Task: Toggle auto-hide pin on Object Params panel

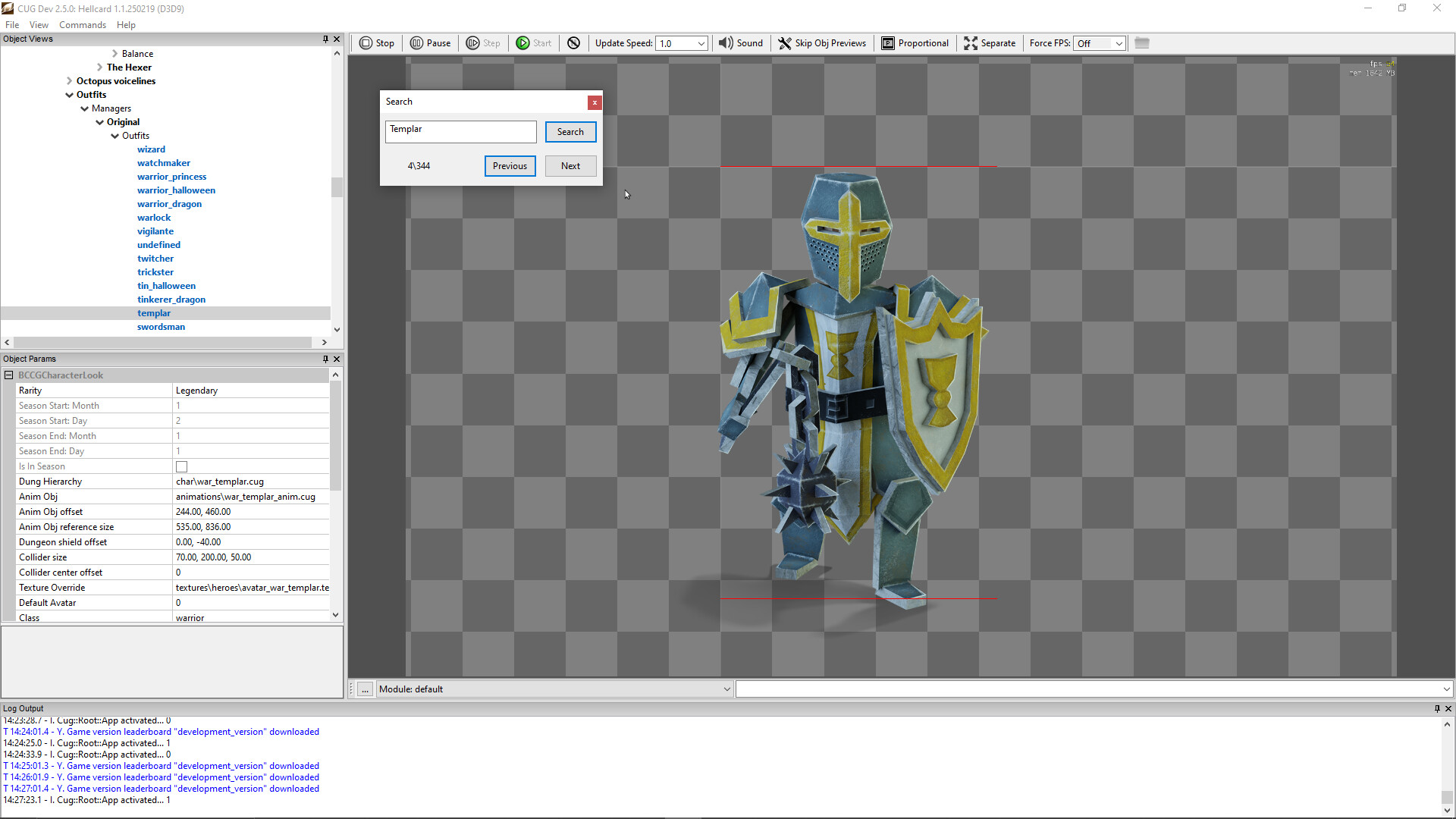Action: point(325,359)
